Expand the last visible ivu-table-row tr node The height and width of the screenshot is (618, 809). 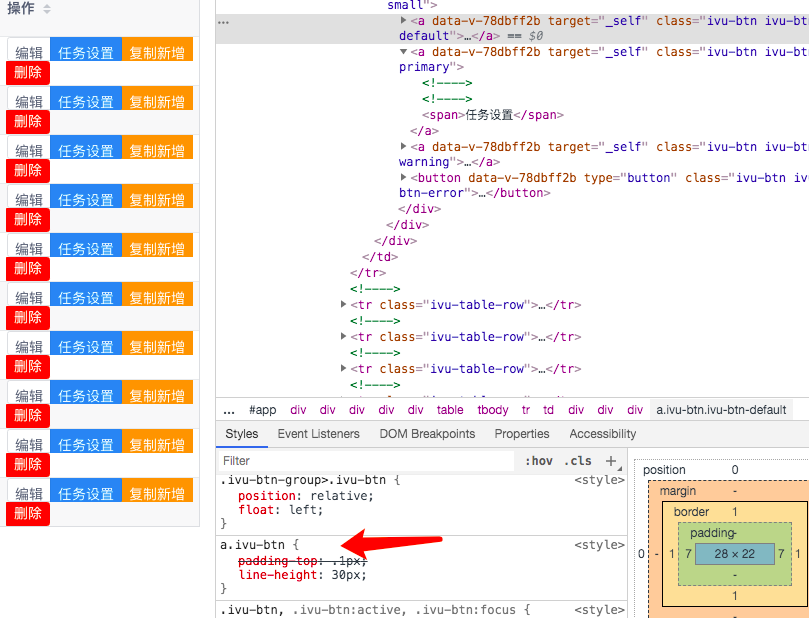343,368
